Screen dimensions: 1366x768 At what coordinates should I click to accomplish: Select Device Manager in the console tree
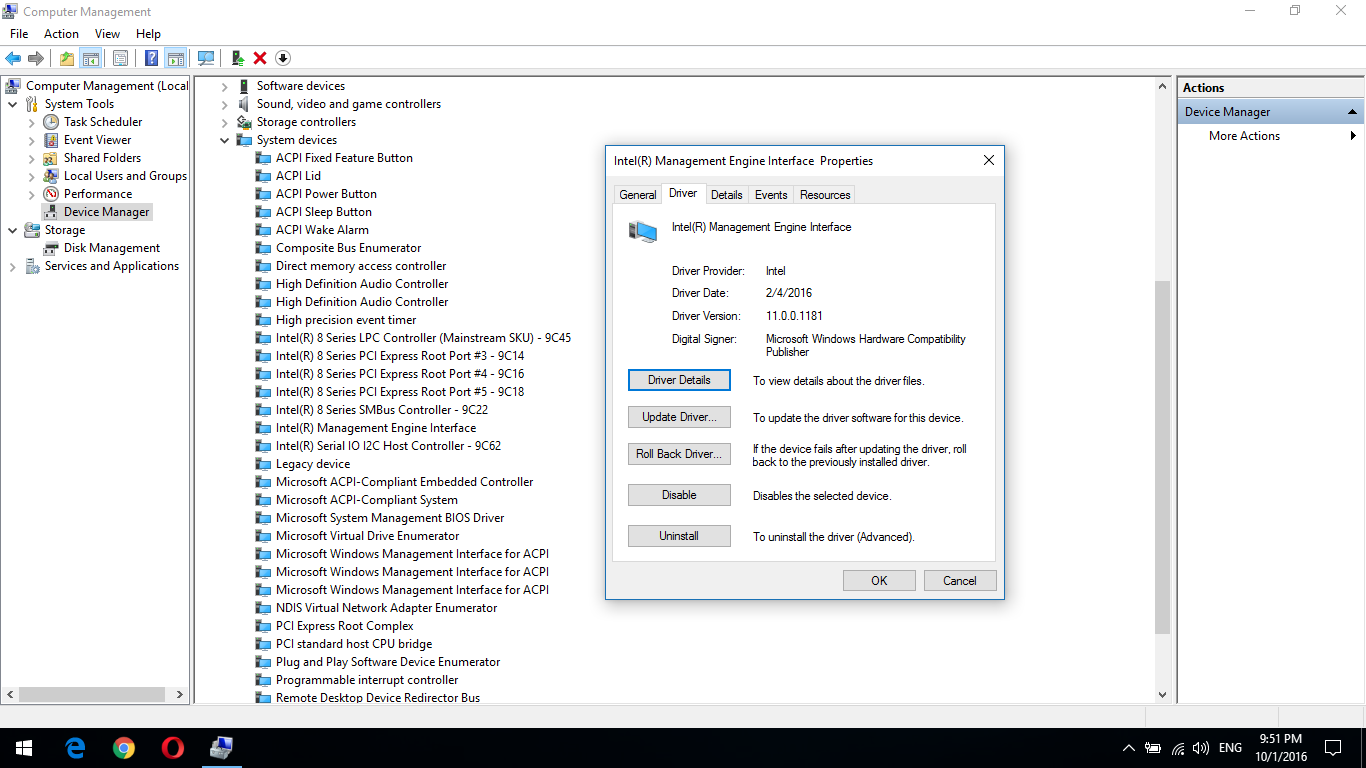[106, 212]
